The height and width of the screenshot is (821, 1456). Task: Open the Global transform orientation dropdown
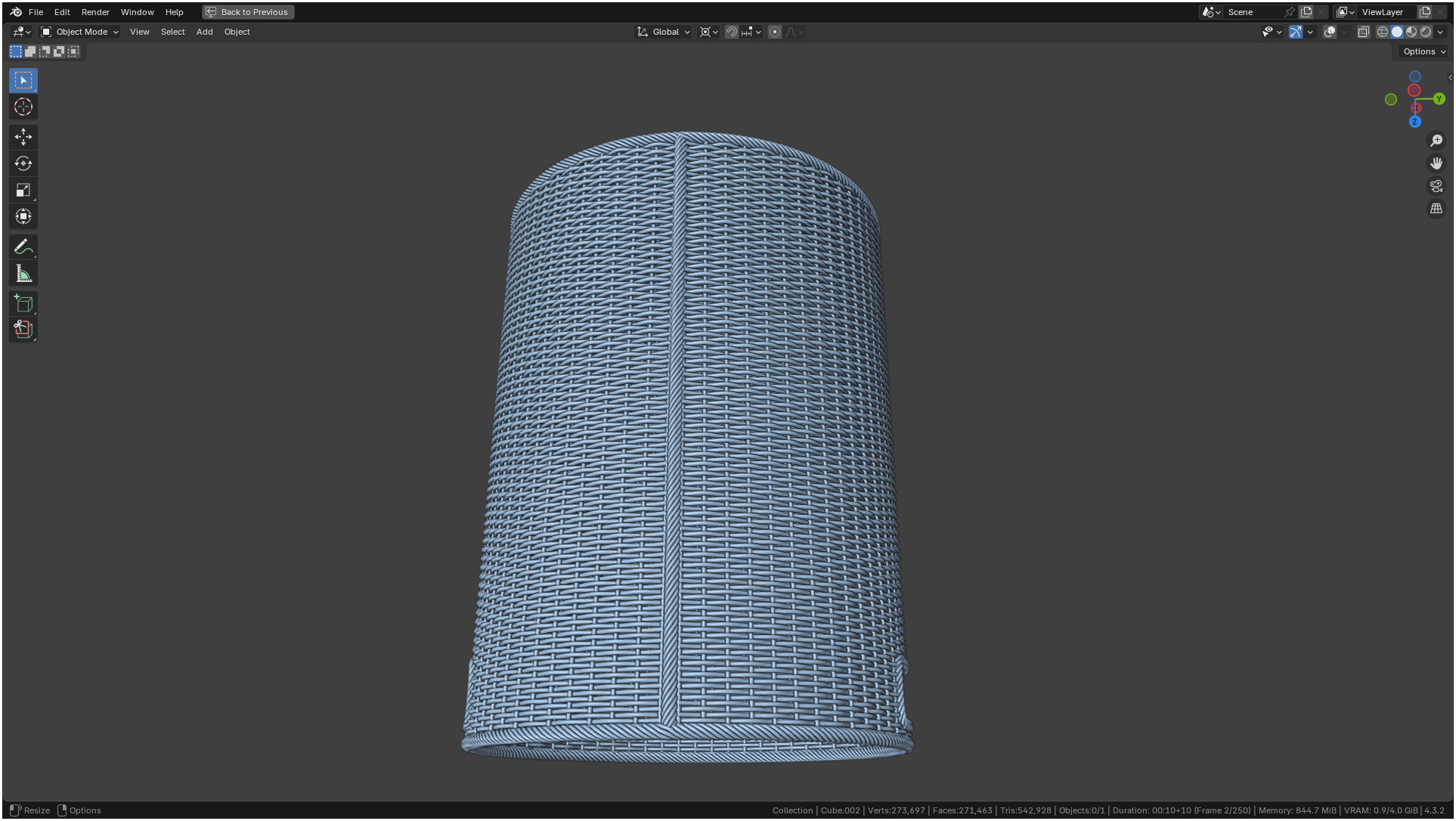tap(664, 32)
